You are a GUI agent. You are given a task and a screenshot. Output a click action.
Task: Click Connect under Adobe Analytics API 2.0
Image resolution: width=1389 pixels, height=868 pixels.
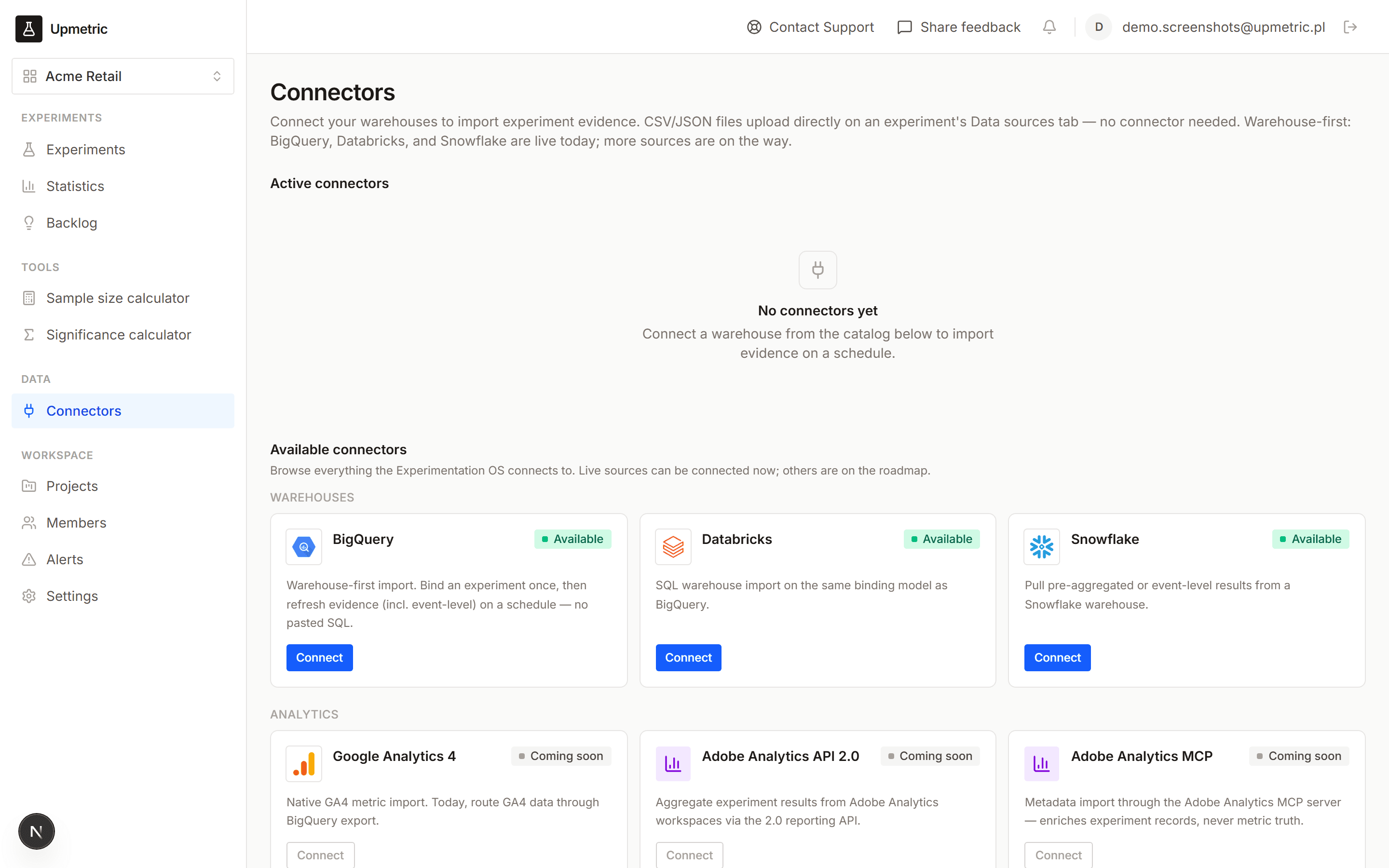pyautogui.click(x=689, y=855)
